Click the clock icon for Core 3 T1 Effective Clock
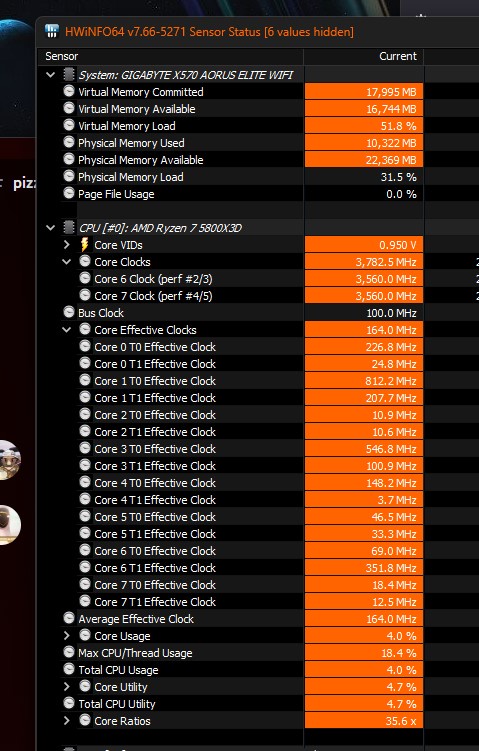 tap(85, 465)
